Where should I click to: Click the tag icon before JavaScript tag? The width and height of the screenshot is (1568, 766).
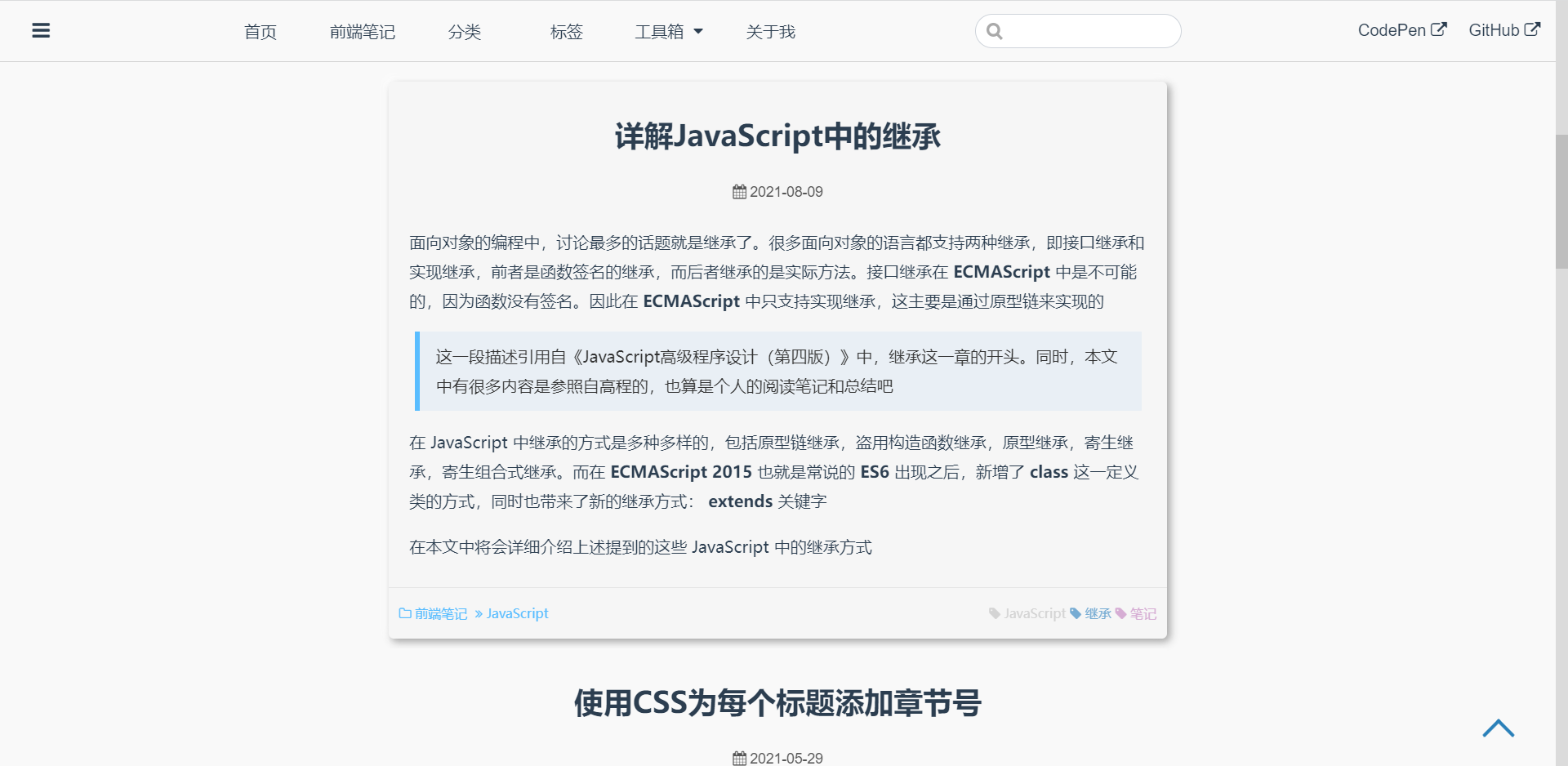coord(995,613)
